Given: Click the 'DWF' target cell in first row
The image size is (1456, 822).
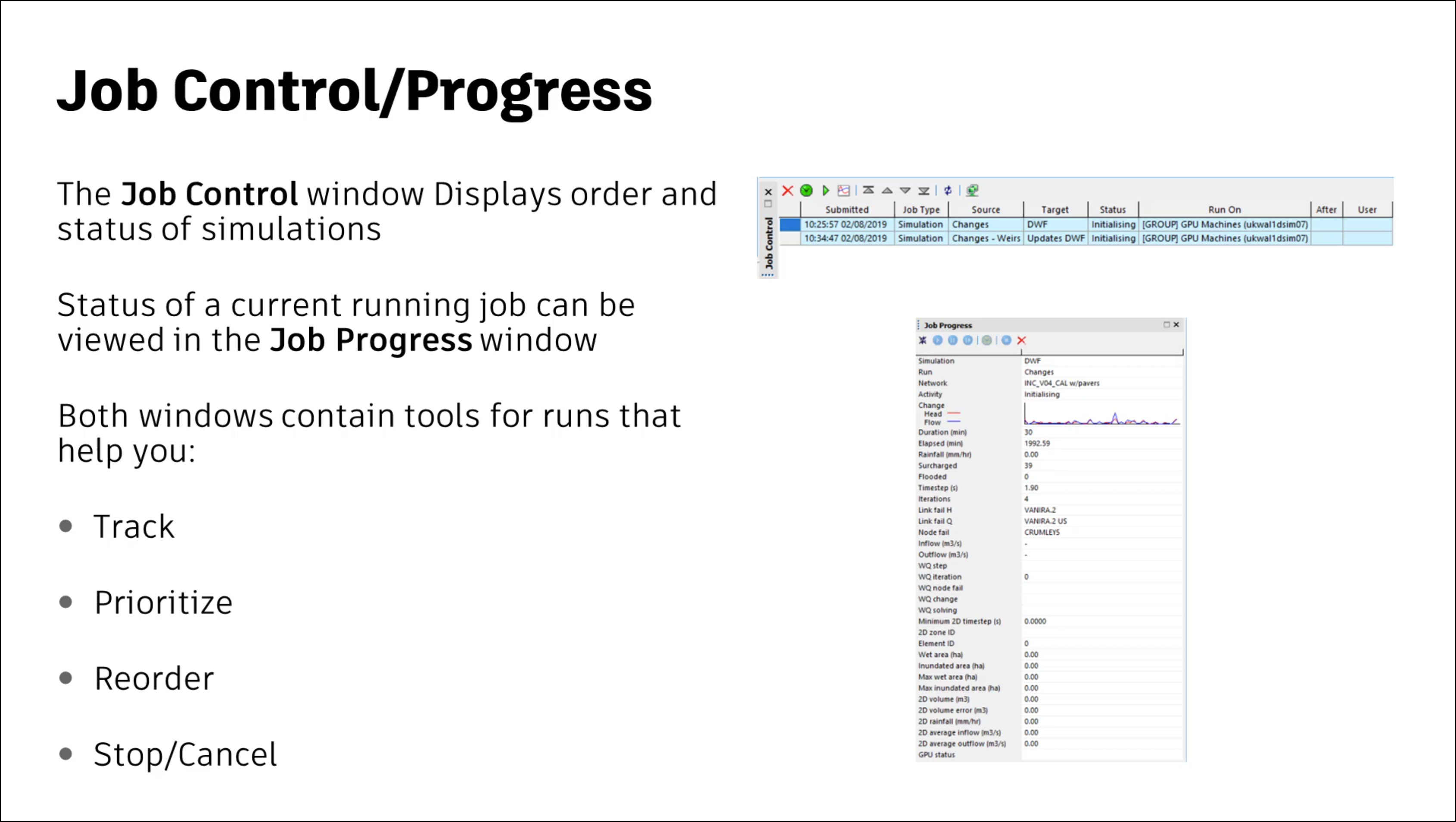Looking at the screenshot, I should tap(1055, 224).
